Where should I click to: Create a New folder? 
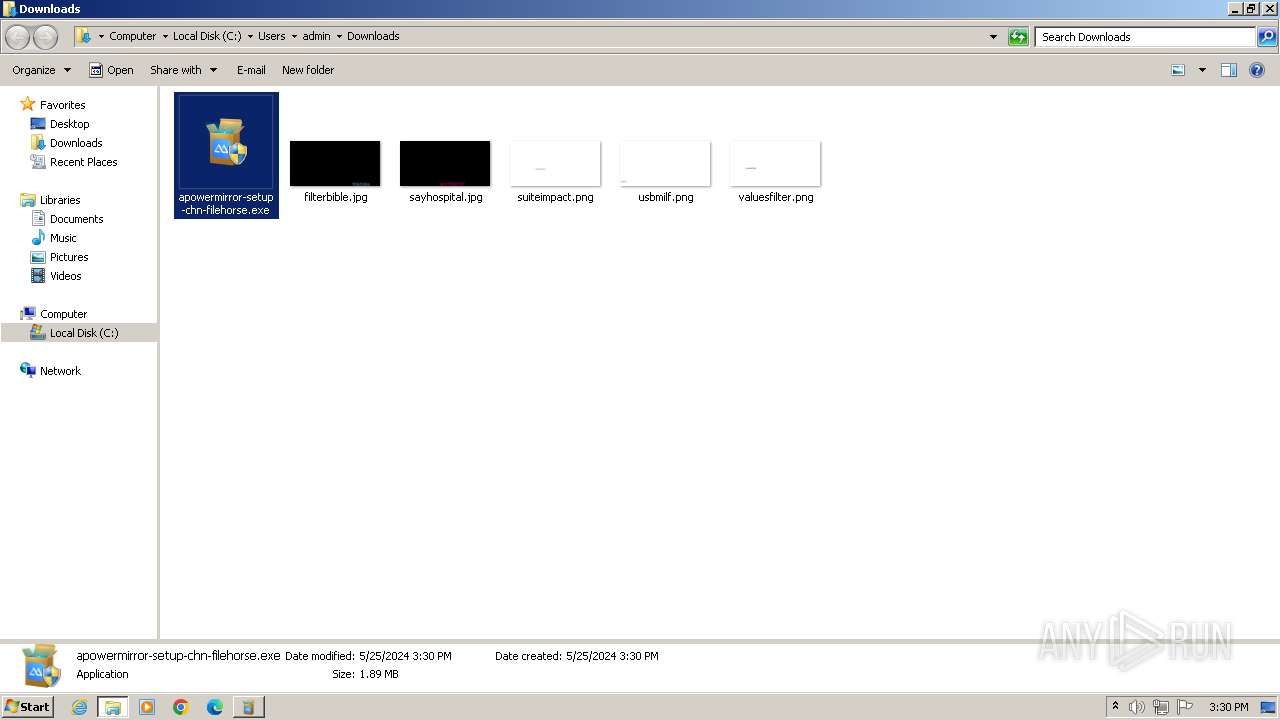pos(308,70)
